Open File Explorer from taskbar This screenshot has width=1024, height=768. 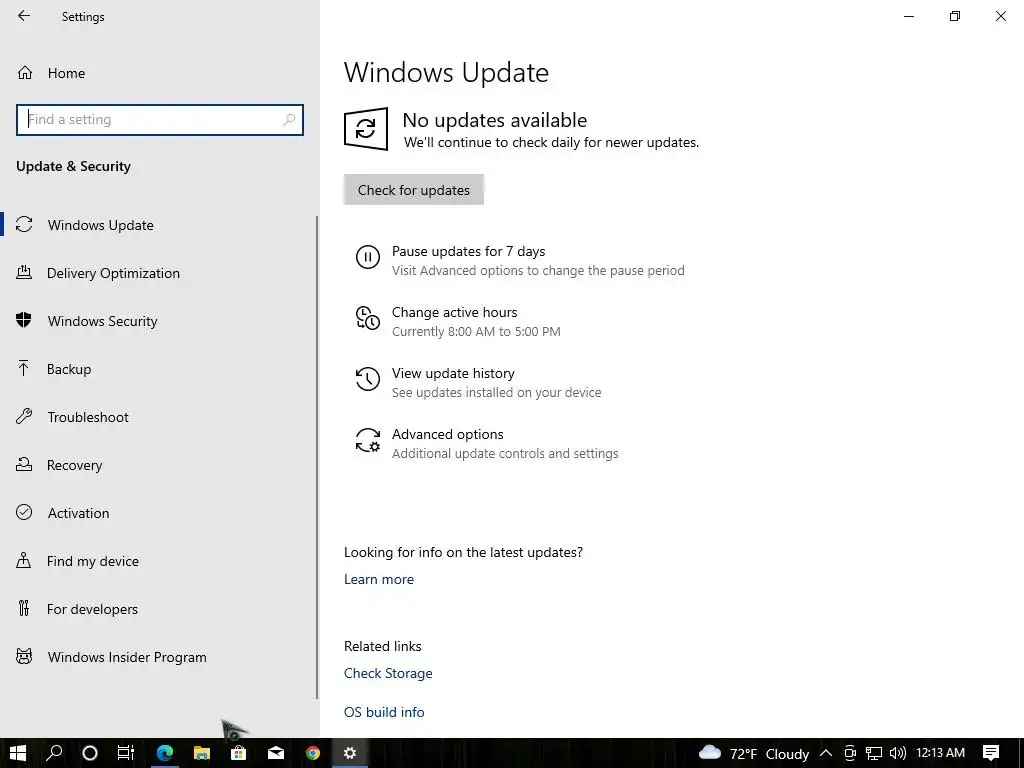202,753
